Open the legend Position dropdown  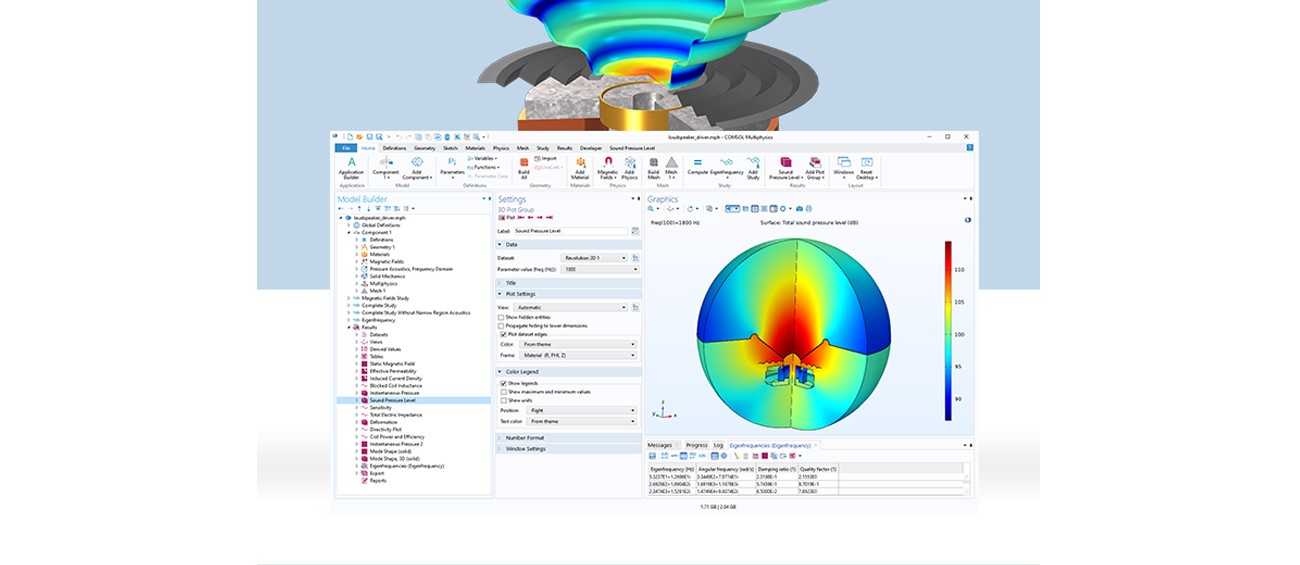point(578,410)
